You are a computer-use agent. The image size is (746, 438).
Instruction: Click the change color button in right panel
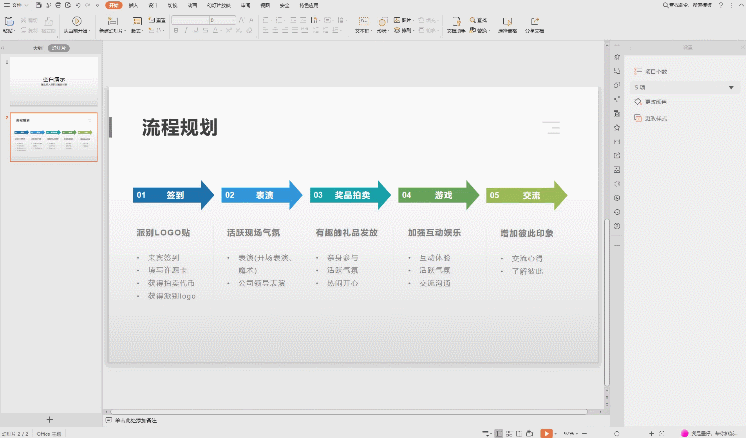tap(650, 102)
